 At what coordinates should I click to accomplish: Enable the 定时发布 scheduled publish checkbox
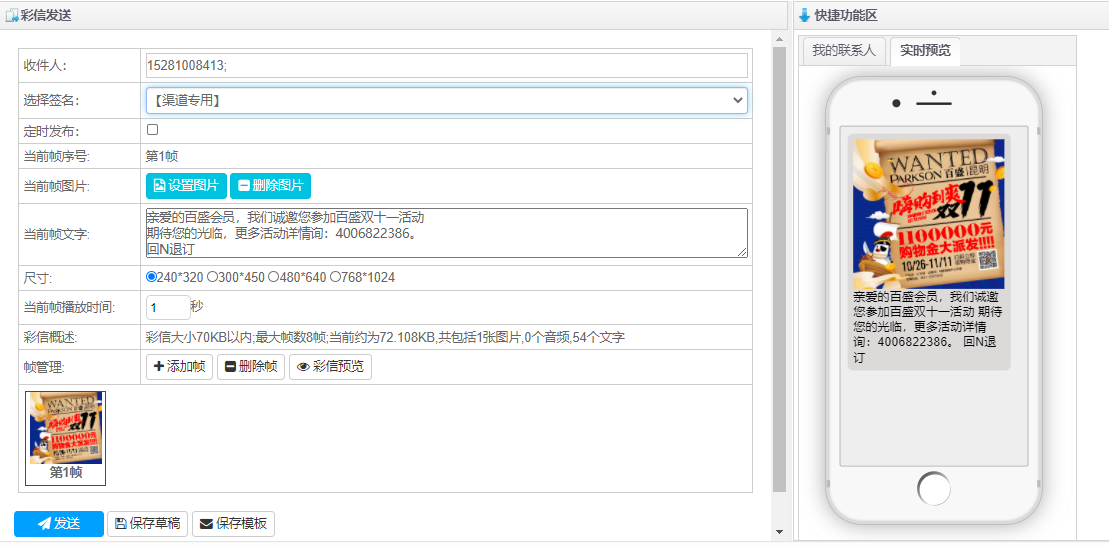(153, 130)
